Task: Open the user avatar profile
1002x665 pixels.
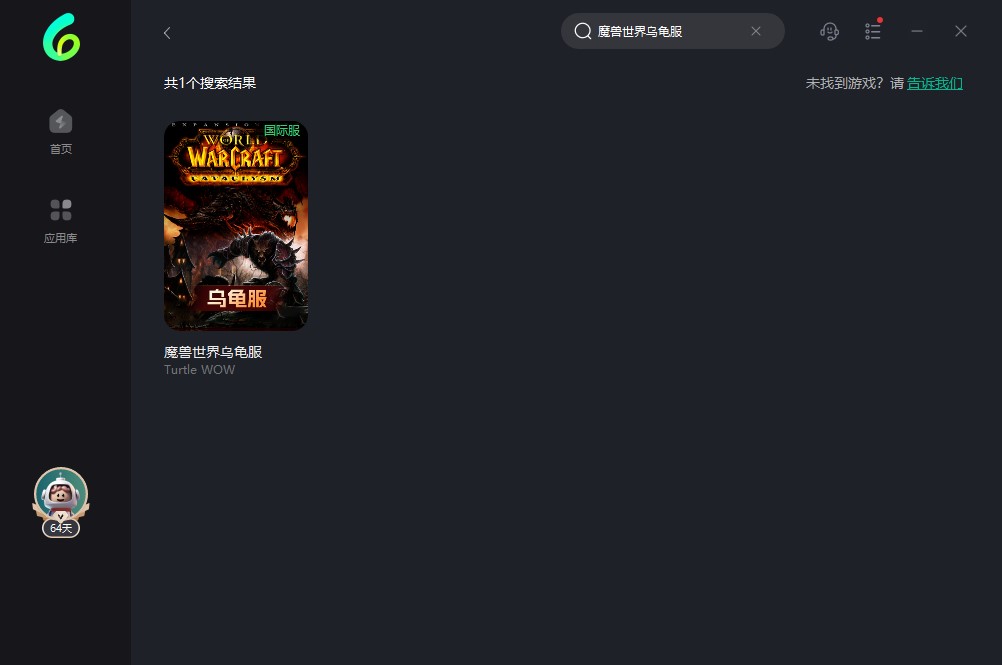Action: [x=61, y=493]
